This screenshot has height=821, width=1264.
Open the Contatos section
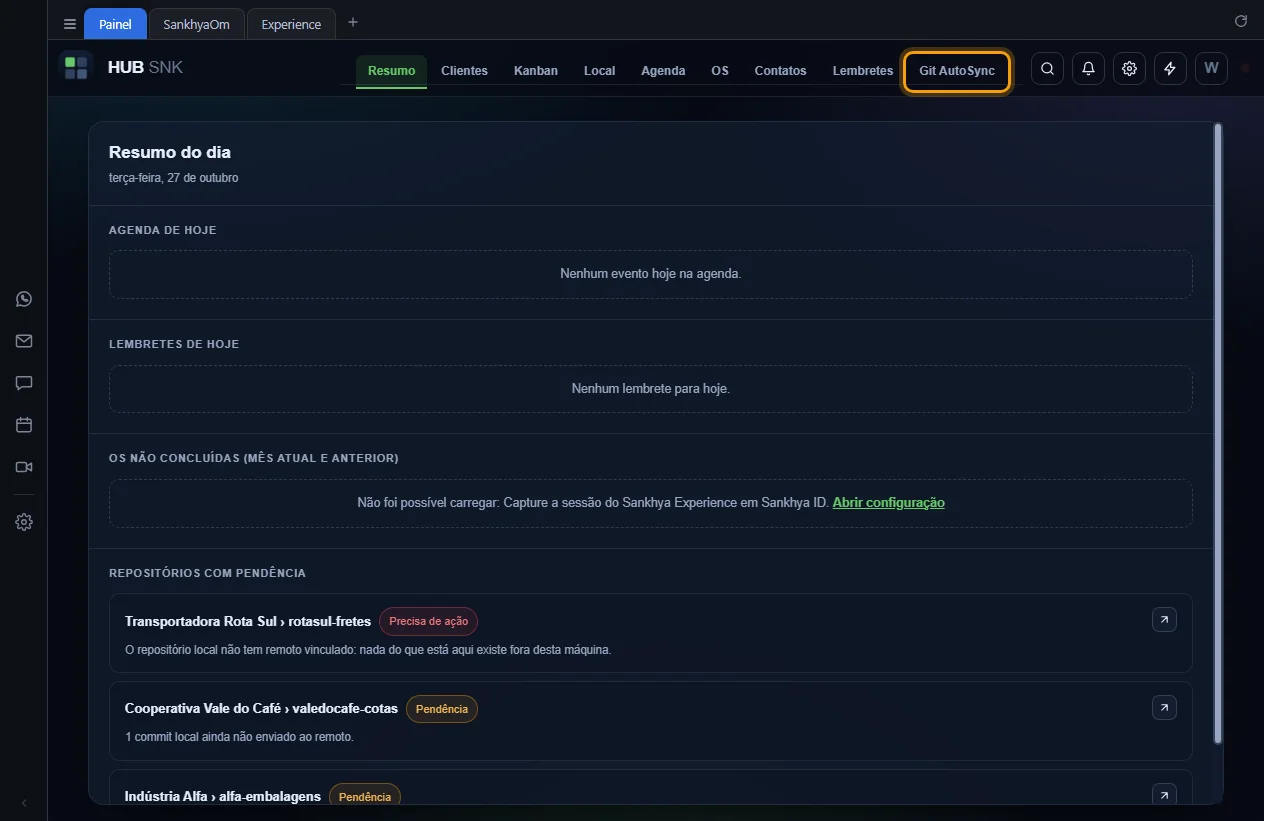pyautogui.click(x=780, y=70)
